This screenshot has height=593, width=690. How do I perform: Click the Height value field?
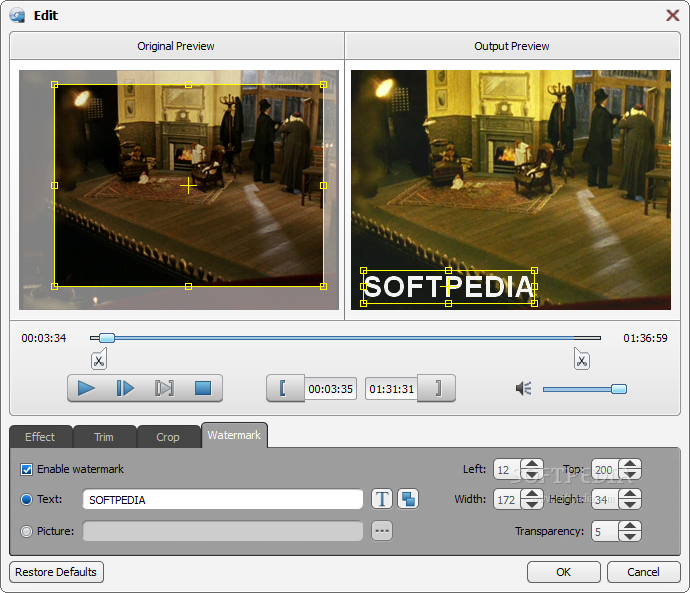click(x=605, y=500)
